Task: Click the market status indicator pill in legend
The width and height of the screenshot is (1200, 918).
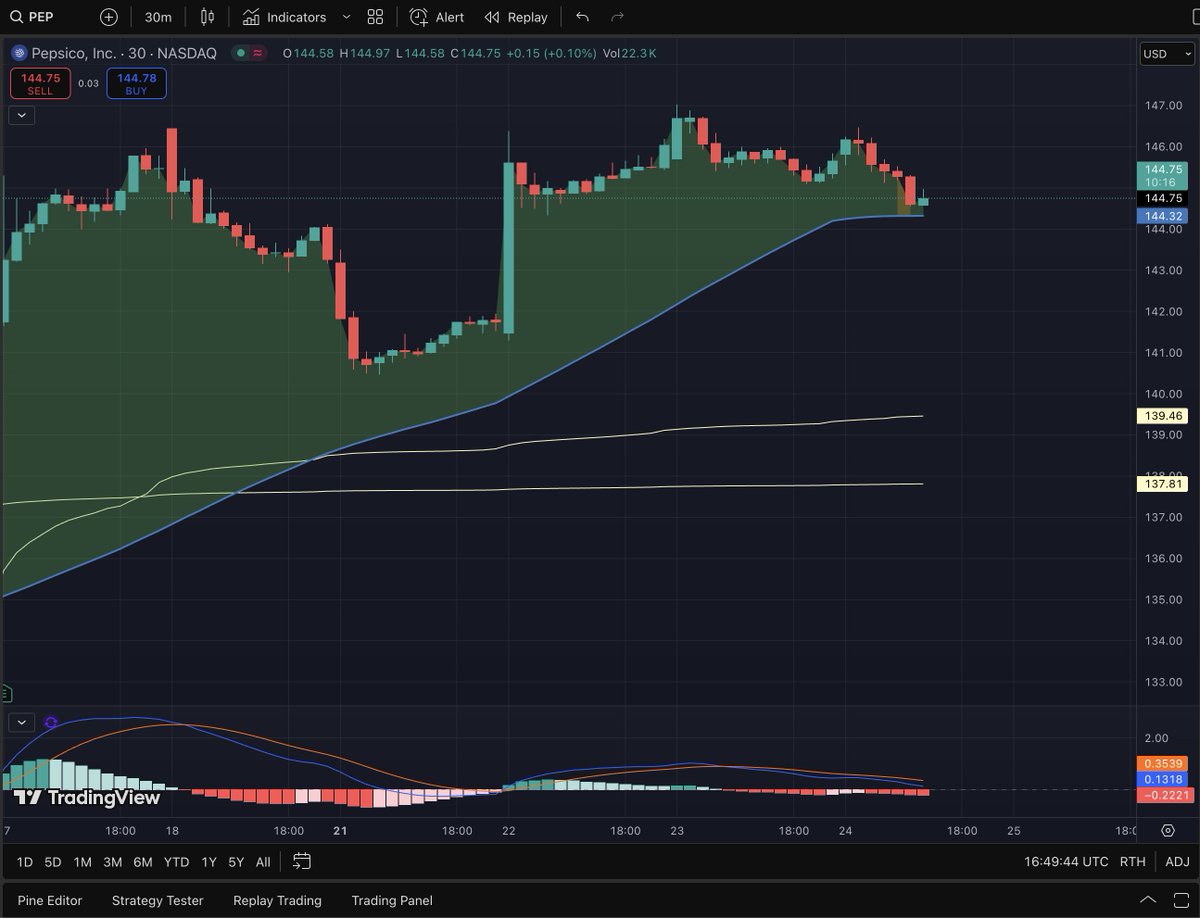Action: point(249,53)
